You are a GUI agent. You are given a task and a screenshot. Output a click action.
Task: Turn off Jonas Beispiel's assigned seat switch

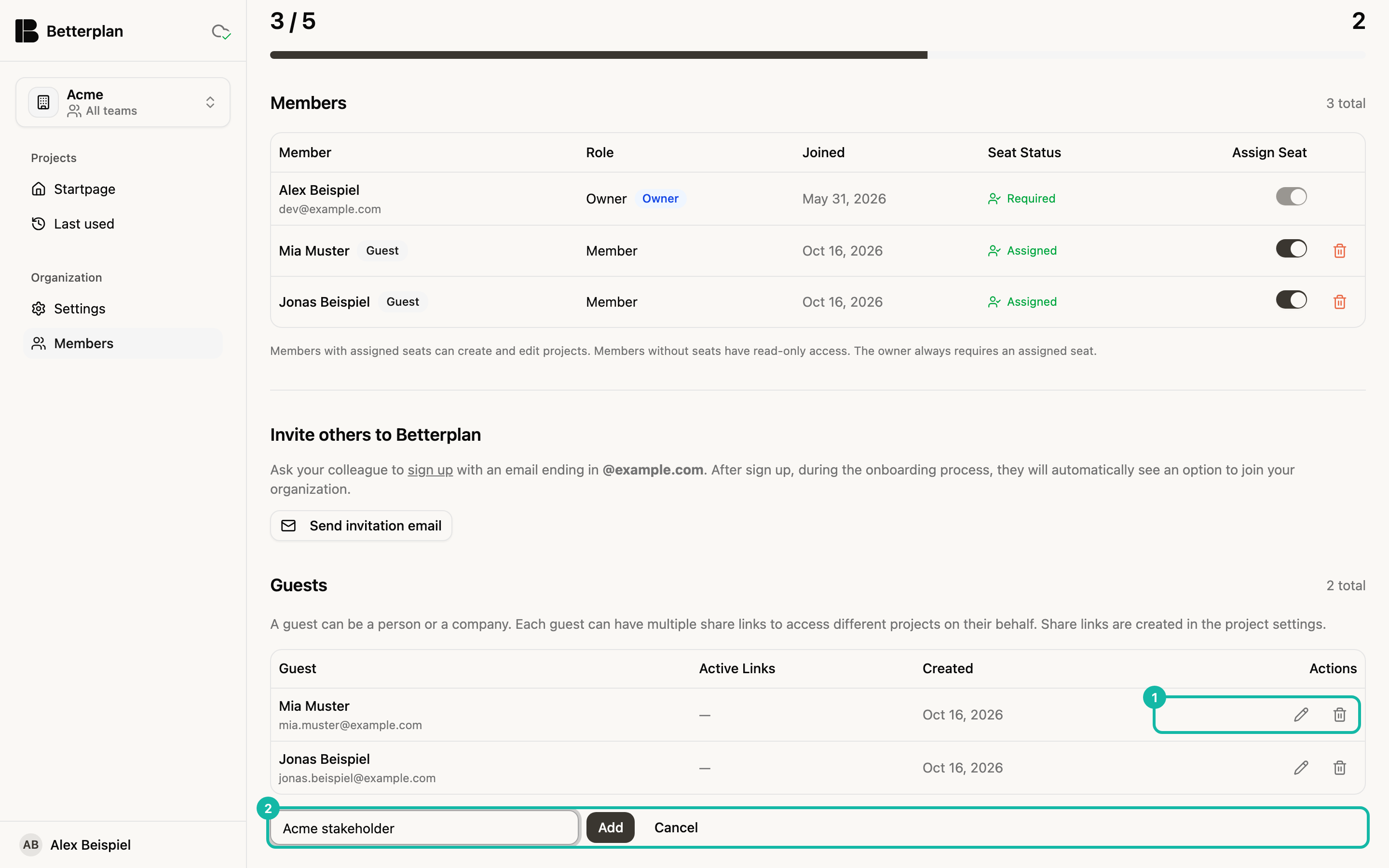coord(1292,300)
